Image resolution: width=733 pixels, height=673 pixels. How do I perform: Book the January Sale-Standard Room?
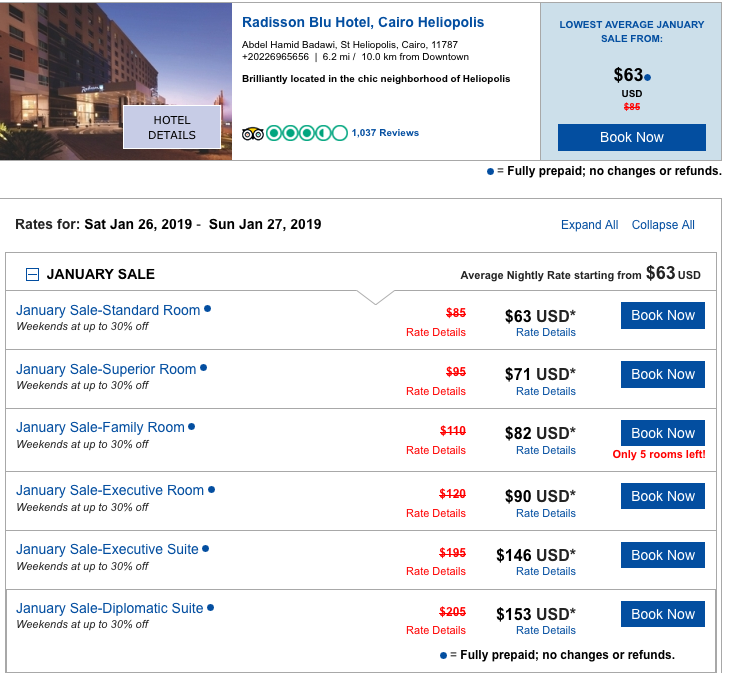[662, 316]
